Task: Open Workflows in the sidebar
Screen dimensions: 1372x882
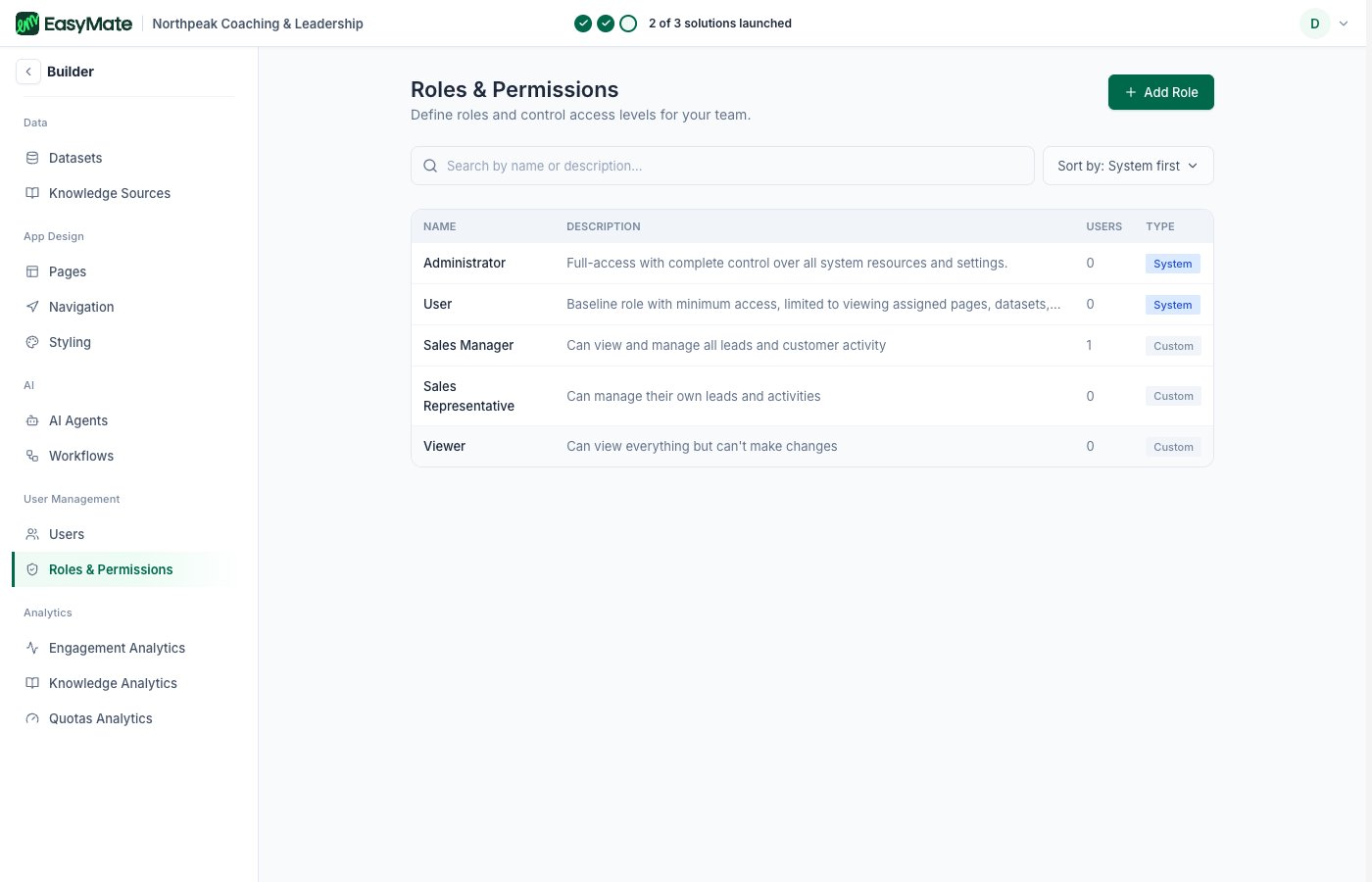Action: click(x=123, y=456)
